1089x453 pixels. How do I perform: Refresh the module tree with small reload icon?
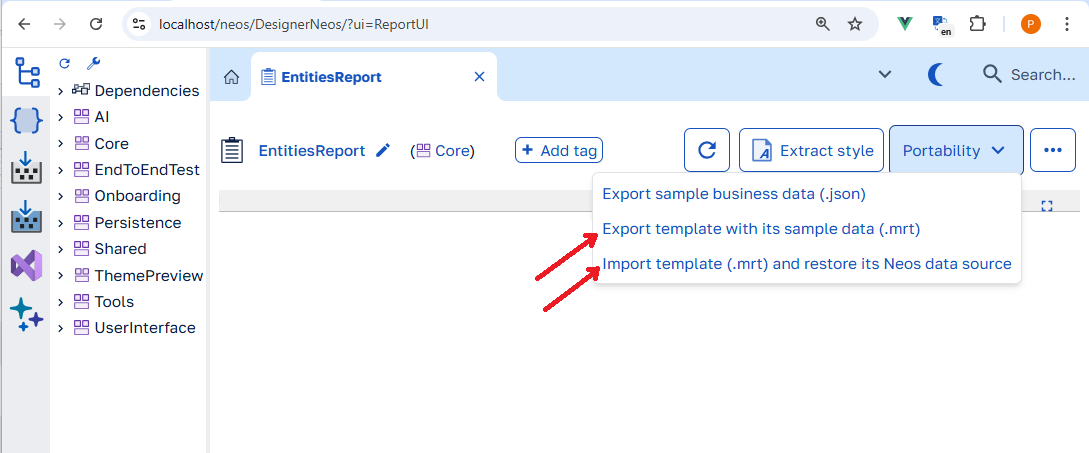[65, 64]
